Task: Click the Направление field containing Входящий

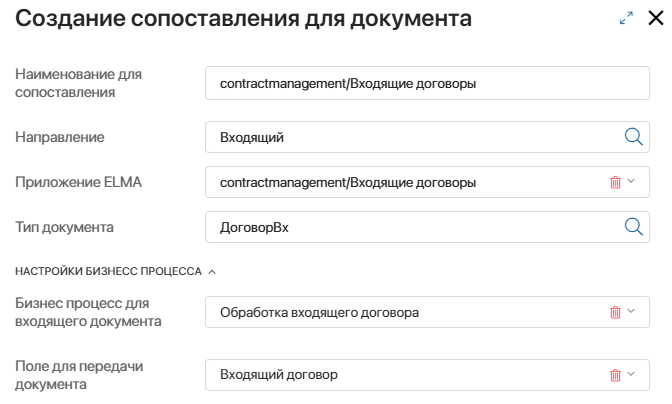Action: (427, 137)
